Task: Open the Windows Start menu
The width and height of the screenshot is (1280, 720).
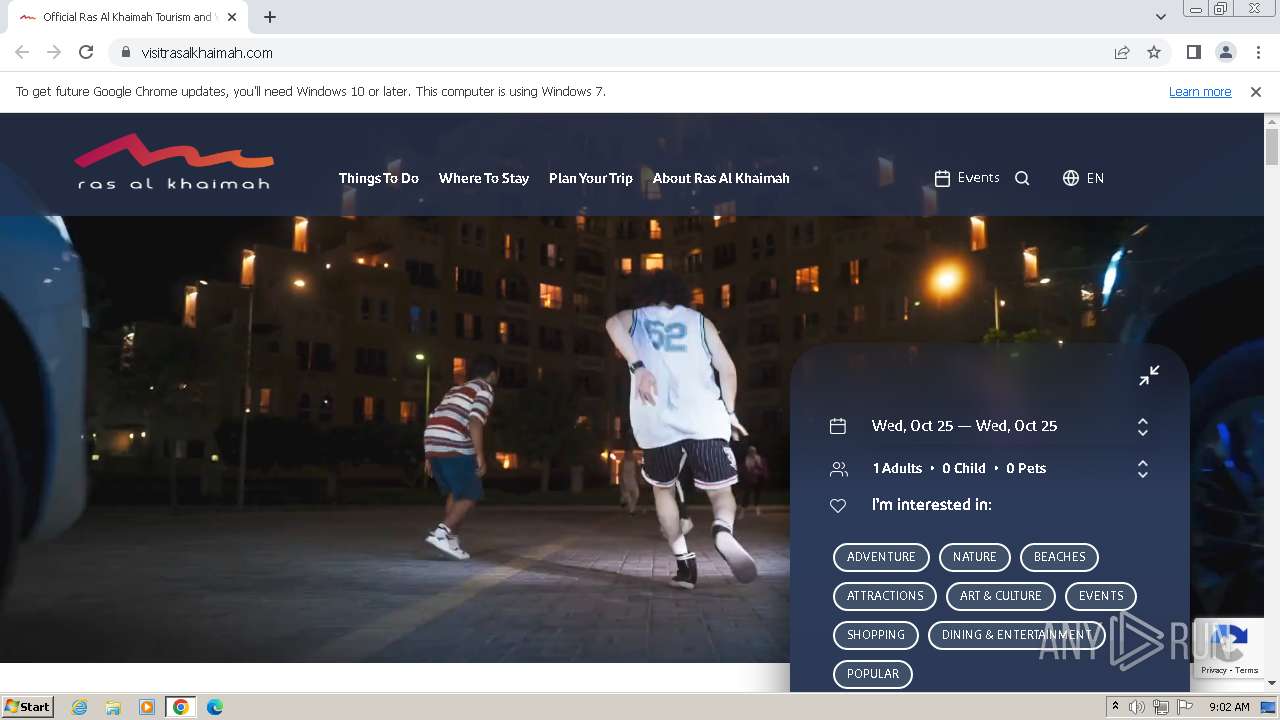Action: 27,707
